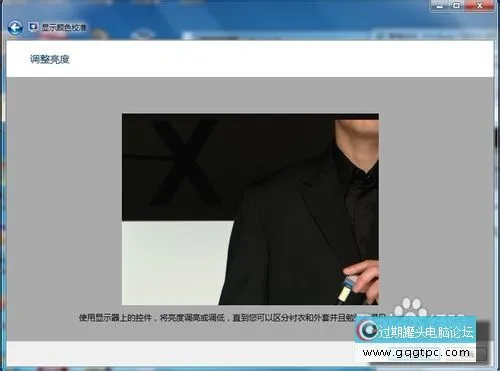Select the window title 显示颜色校准
This screenshot has height=371, width=500.
64,27
